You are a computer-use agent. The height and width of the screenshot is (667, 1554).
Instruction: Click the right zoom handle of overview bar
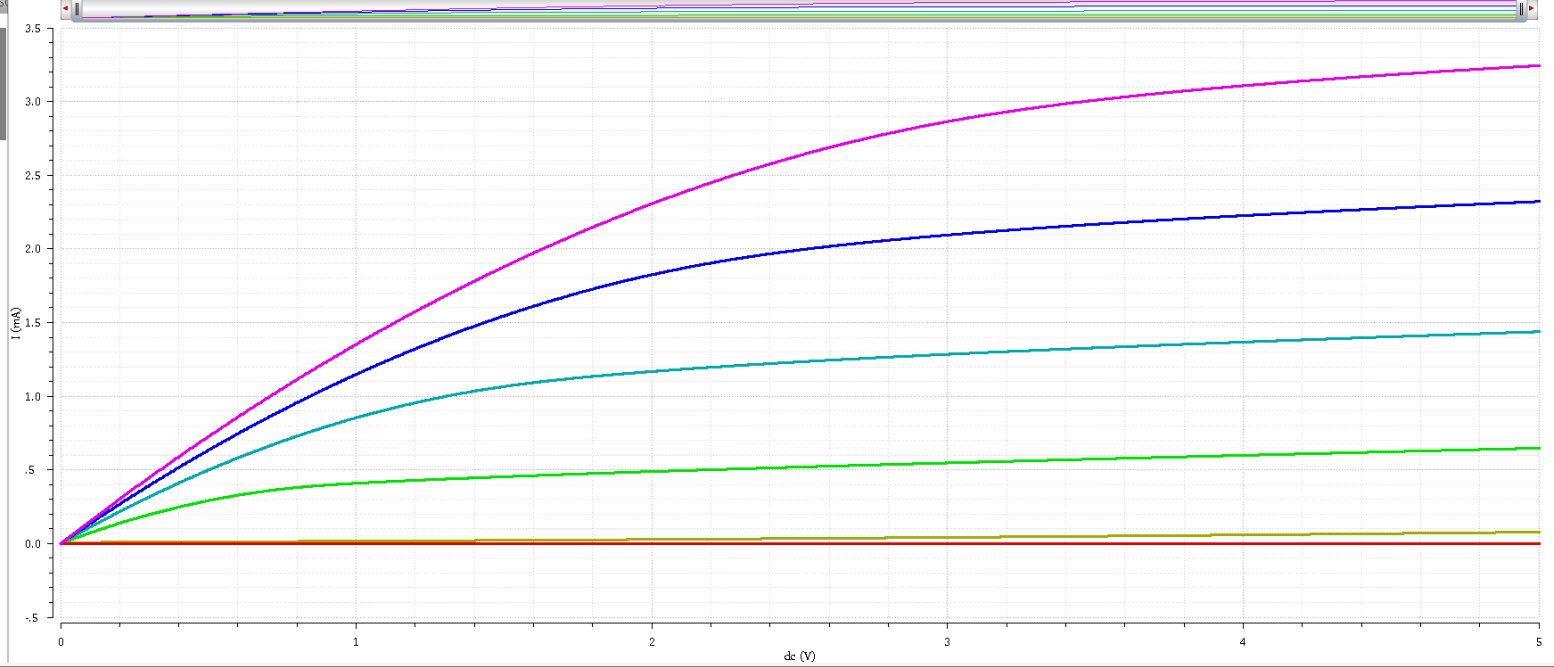coord(1520,9)
